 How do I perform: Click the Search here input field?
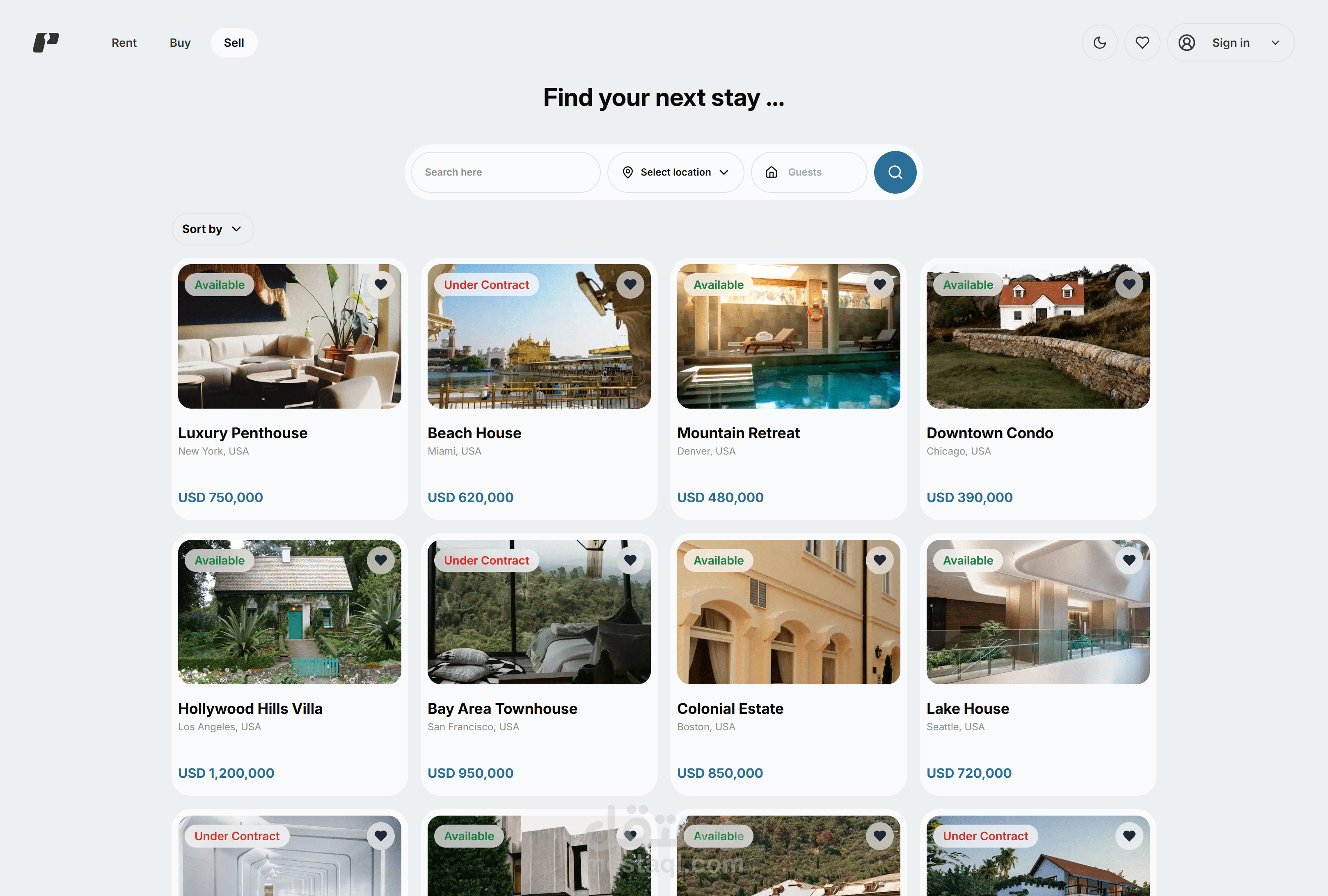506,172
